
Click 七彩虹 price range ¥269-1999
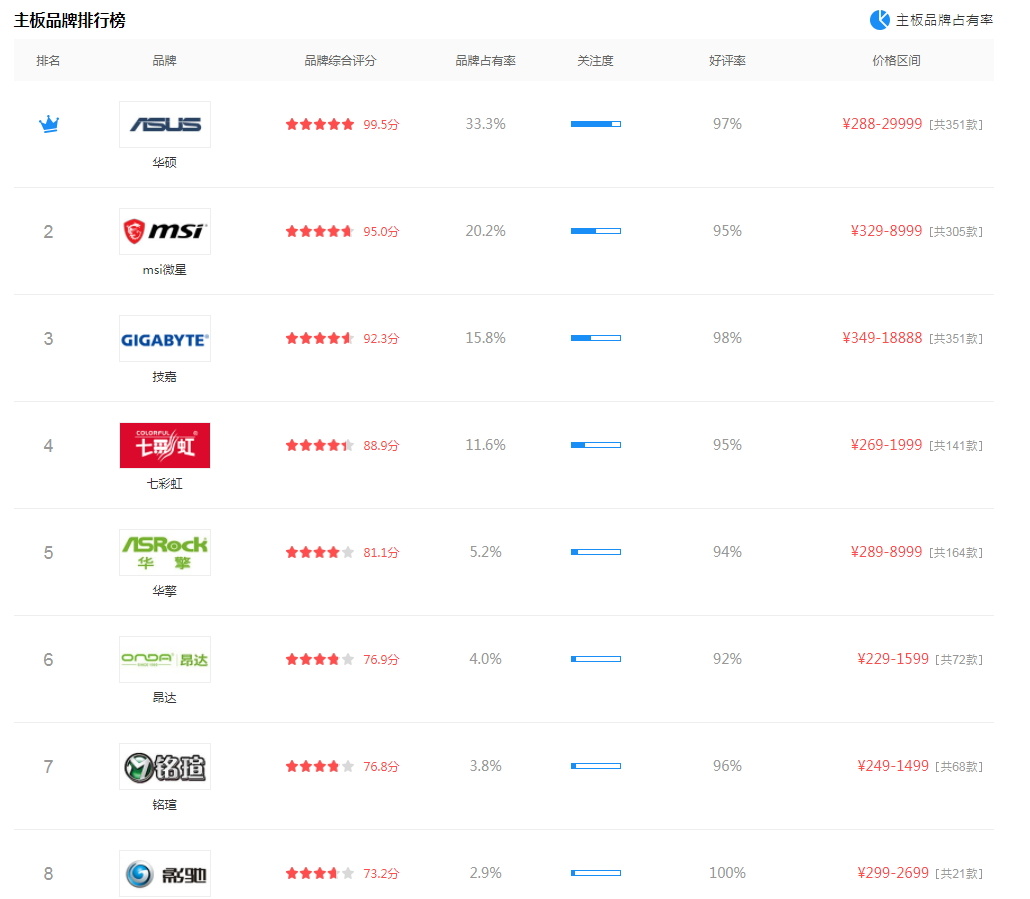click(x=886, y=445)
